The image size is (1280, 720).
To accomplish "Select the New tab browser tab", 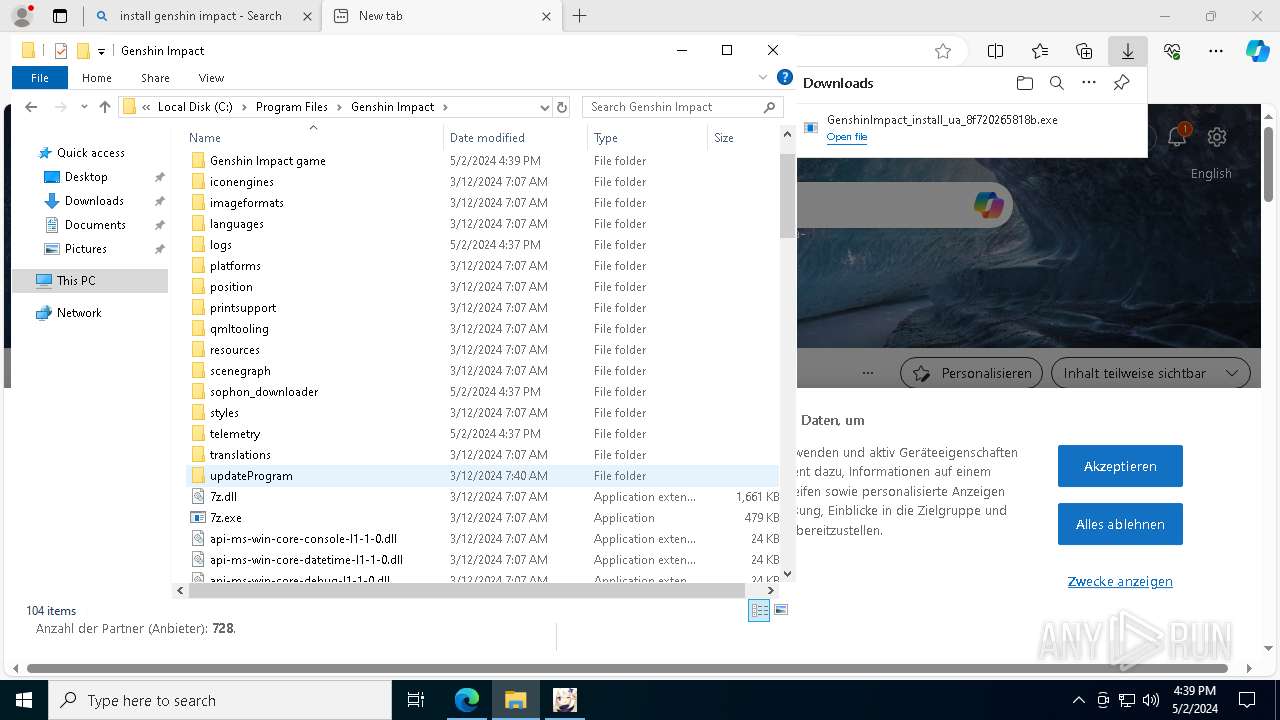I will (444, 16).
